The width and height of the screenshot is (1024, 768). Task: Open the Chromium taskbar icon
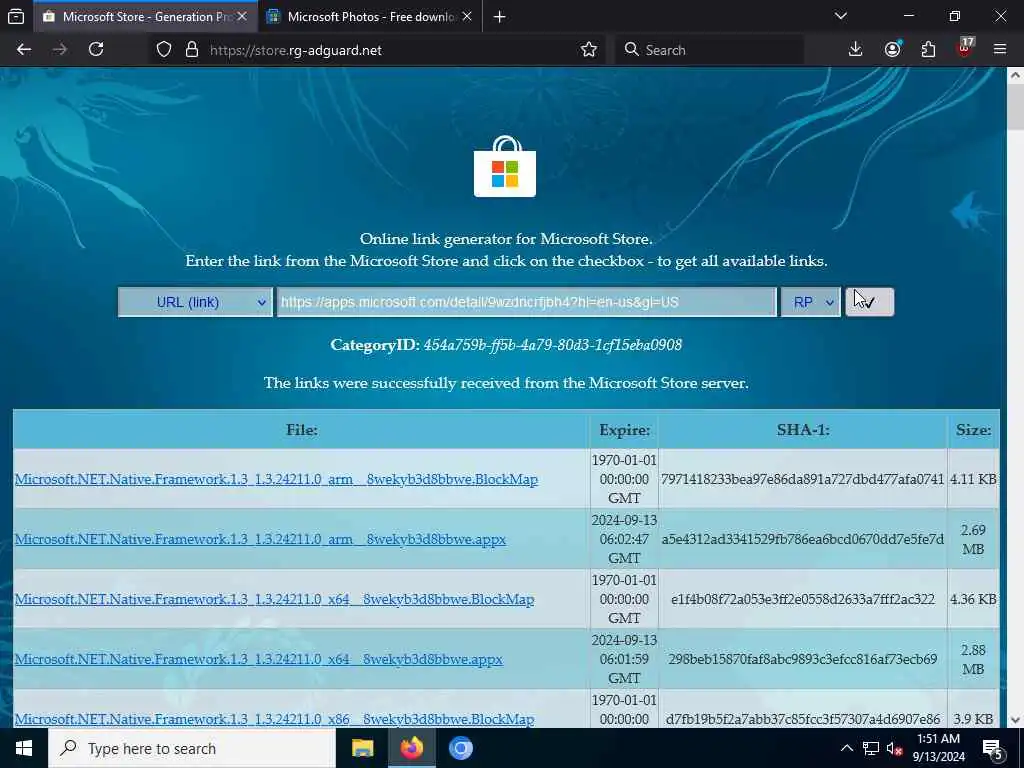coord(460,748)
